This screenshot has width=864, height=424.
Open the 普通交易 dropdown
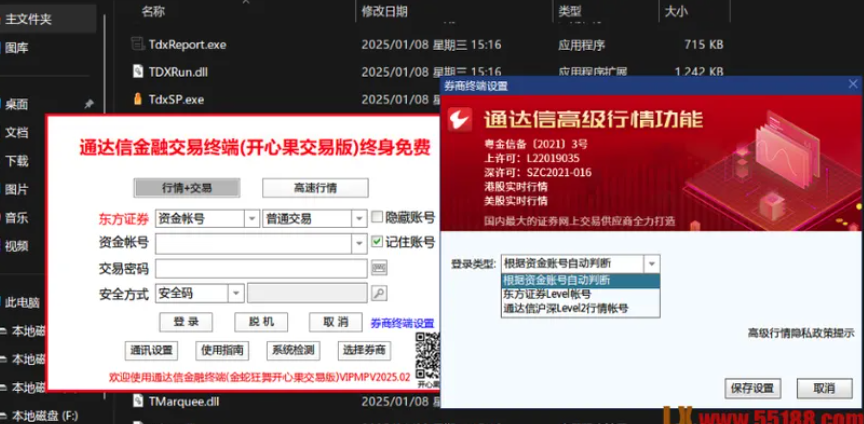[359, 218]
